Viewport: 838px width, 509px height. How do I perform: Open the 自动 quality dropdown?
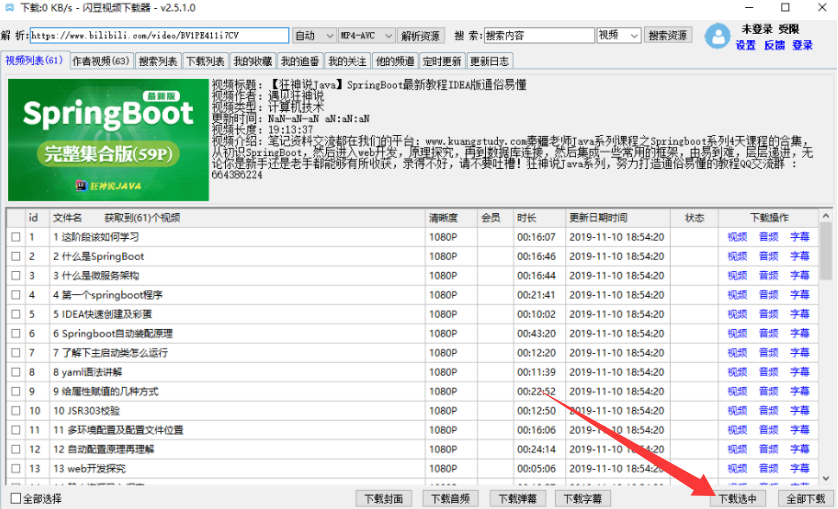(x=314, y=35)
